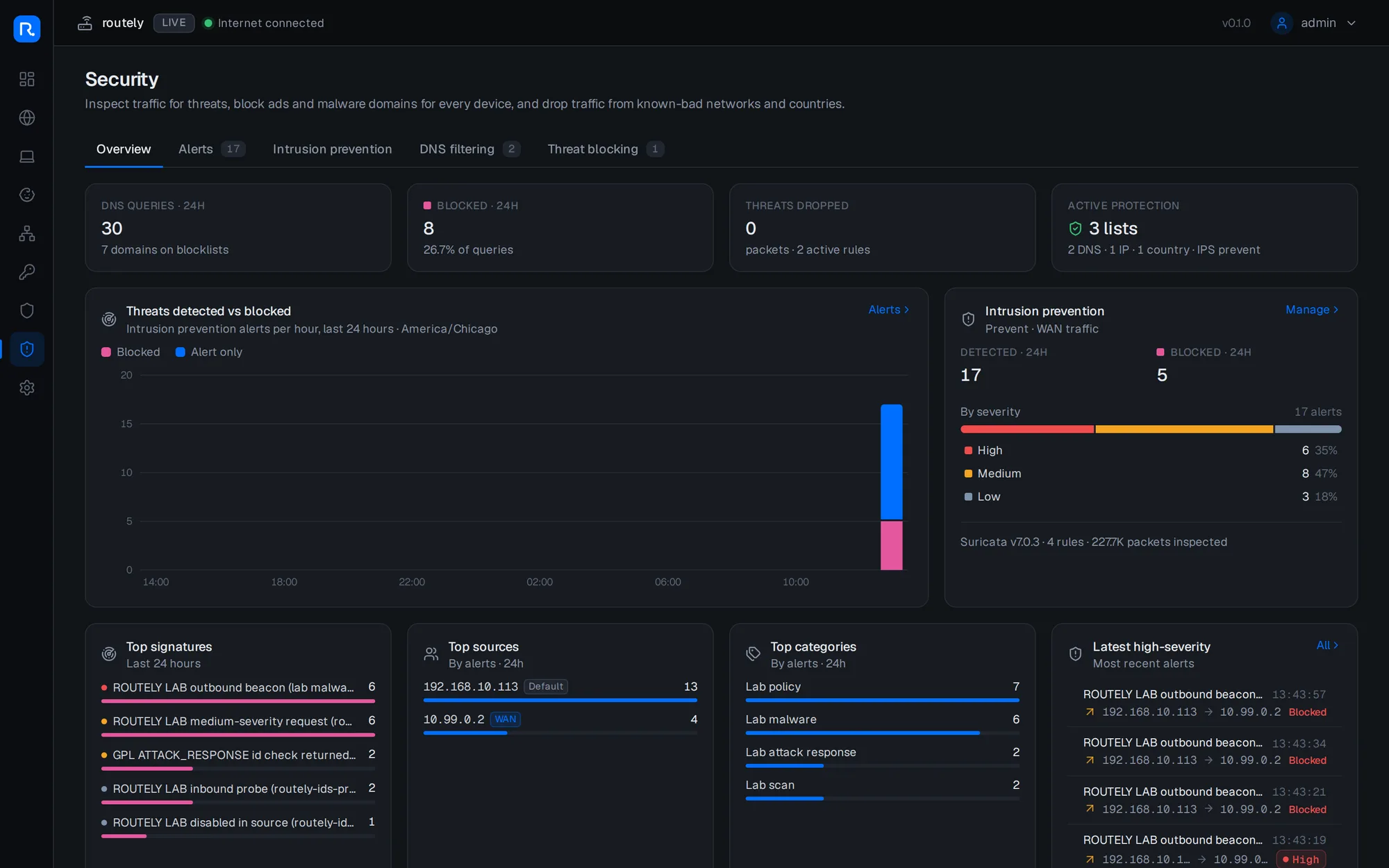1389x868 pixels.
Task: Click ROUTELY LAB outbound beacon signature row
Action: coord(238,692)
